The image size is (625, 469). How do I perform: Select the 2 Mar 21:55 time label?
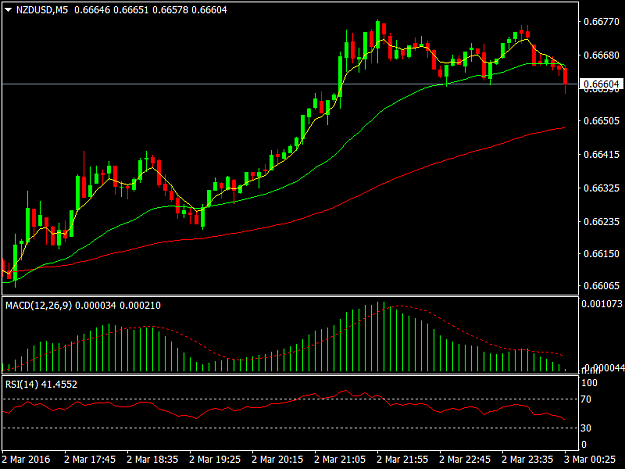403,459
